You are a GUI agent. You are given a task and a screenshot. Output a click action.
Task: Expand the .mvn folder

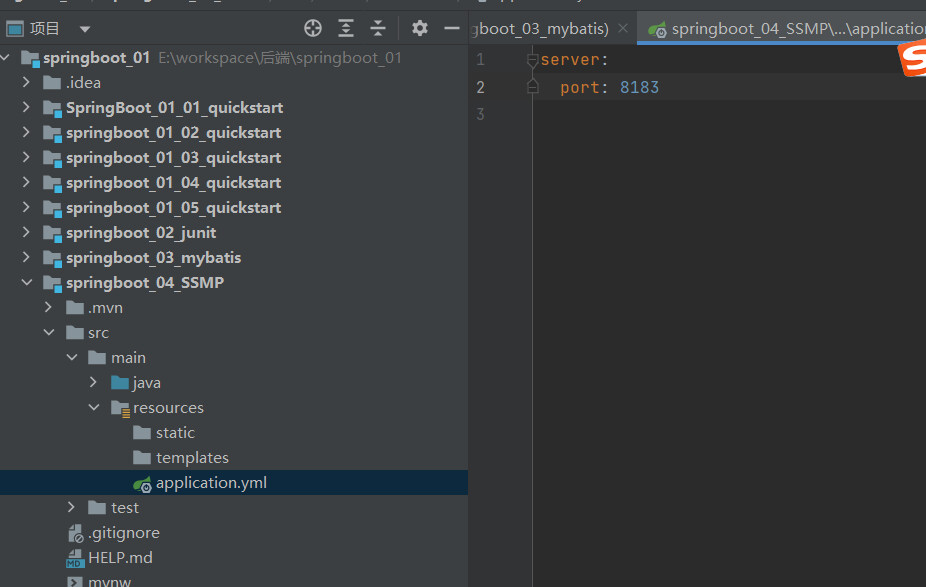tap(49, 307)
